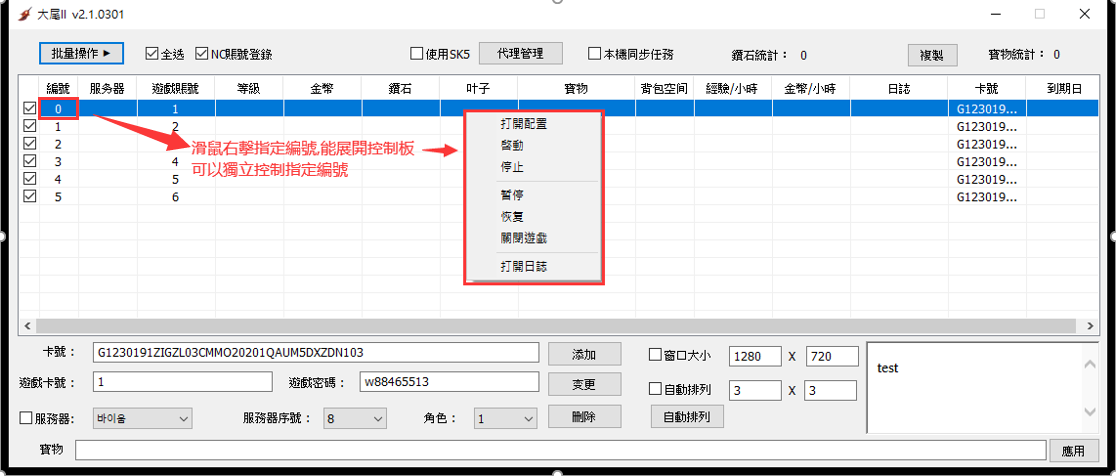
Task: Click the 代理管理 button
Action: [519, 53]
